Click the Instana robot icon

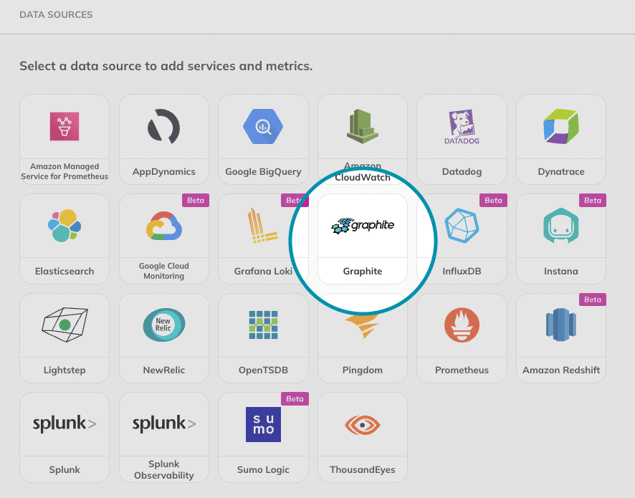[x=561, y=226]
